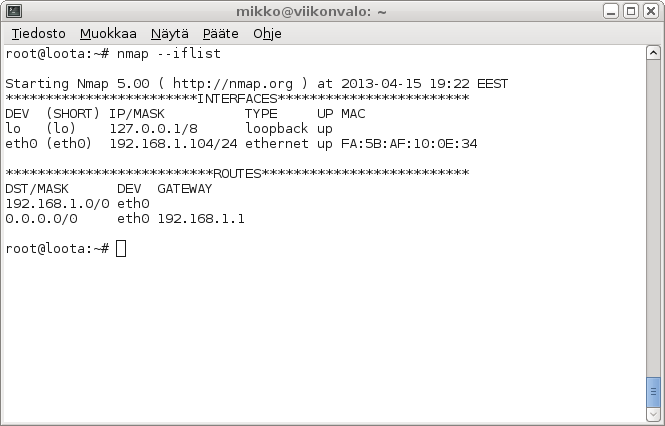Open the Ohje help menu
665x426 pixels.
point(267,34)
